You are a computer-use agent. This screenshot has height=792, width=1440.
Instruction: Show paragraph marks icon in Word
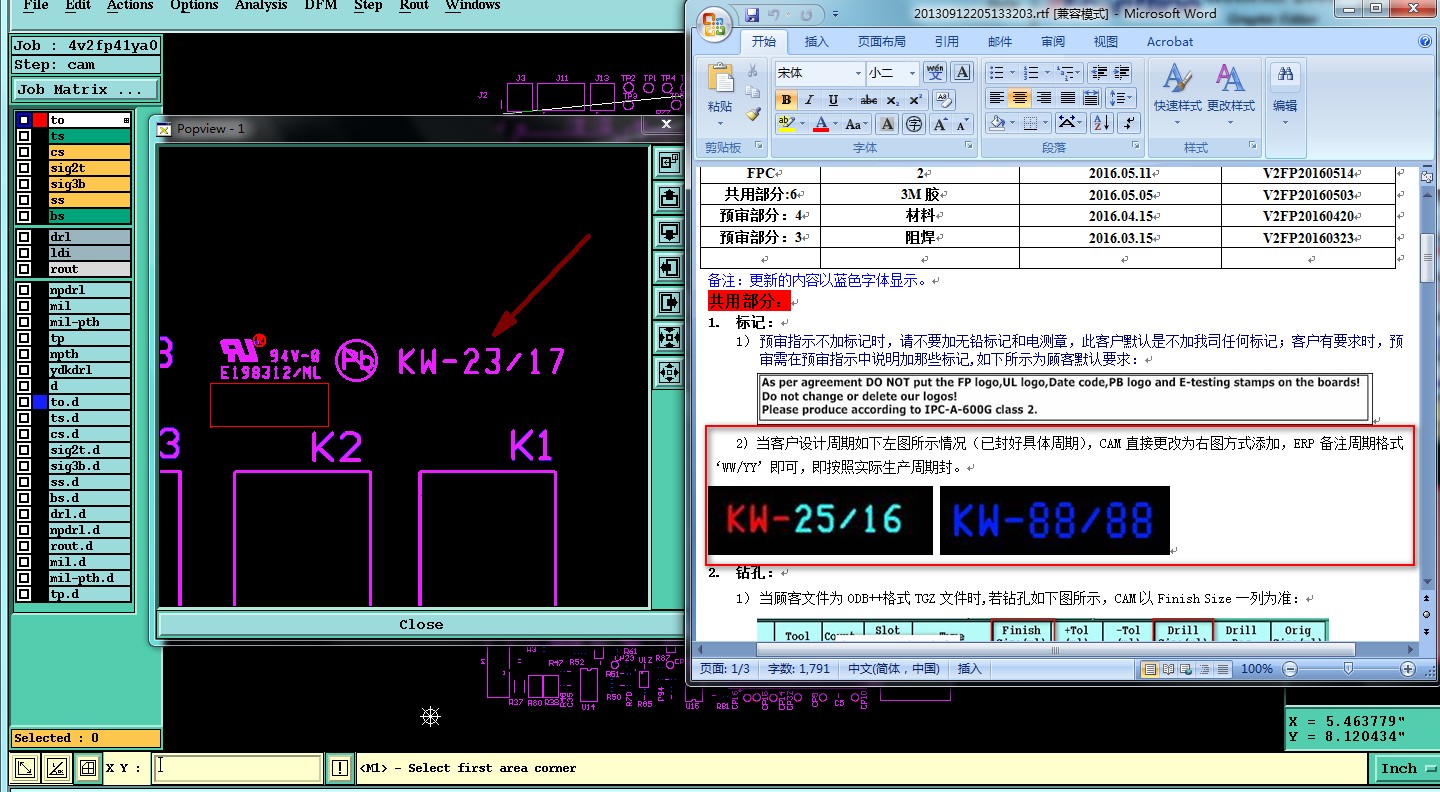(1129, 123)
